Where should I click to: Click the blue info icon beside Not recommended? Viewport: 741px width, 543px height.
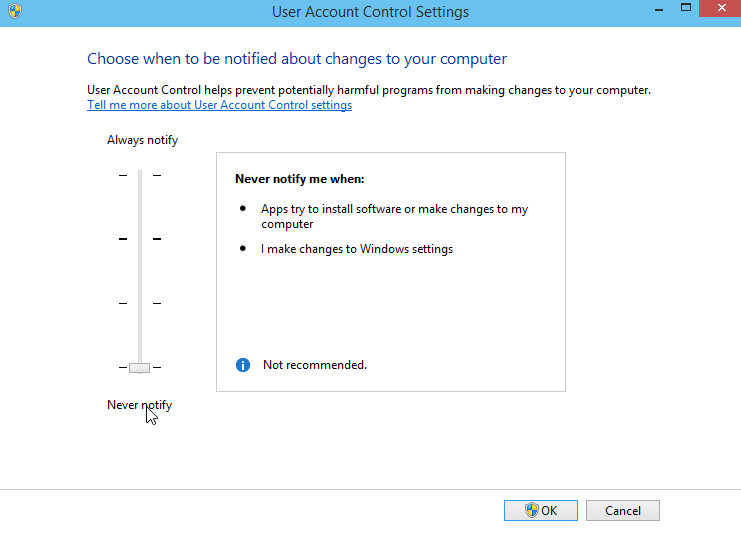[x=243, y=365]
